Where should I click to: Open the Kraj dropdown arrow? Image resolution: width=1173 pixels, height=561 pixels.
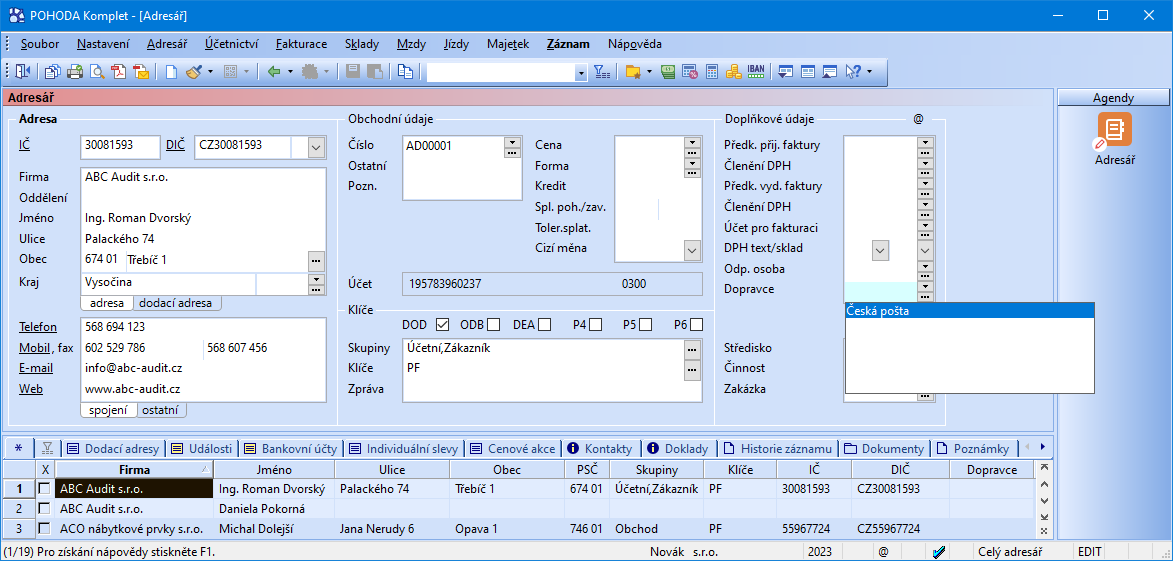[316, 279]
